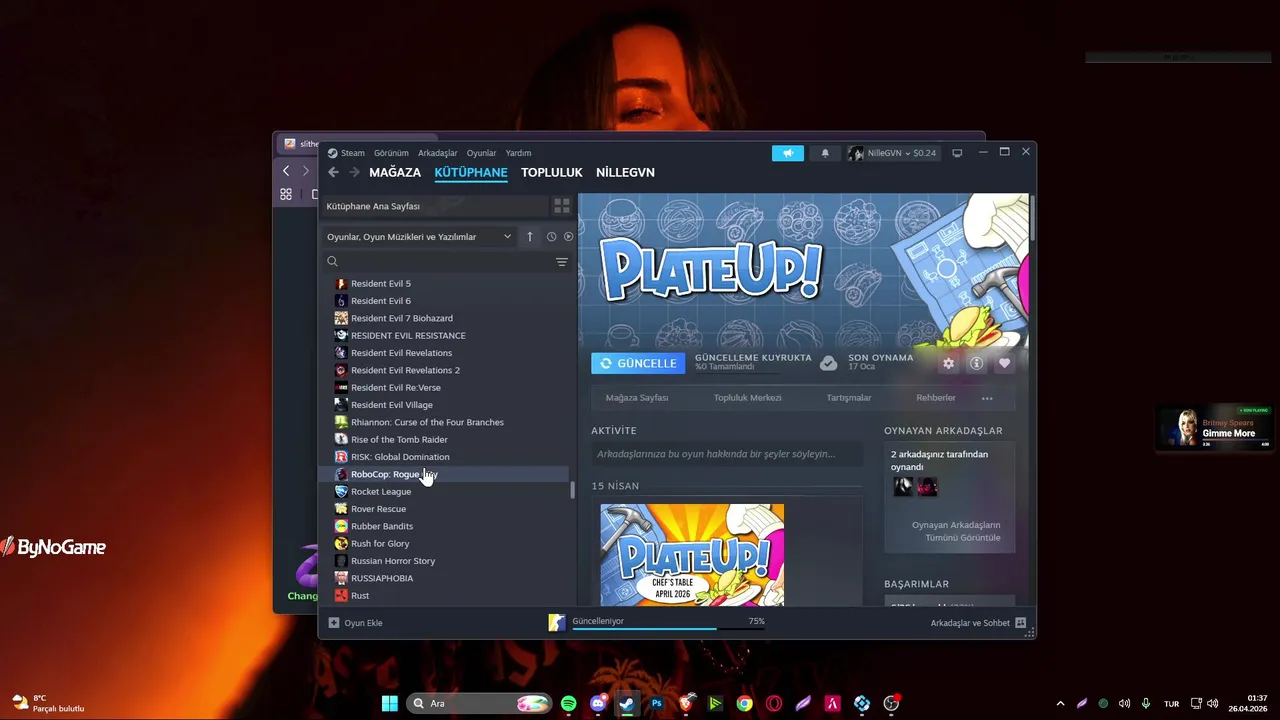
Task: Click Oynayan Arkadaşların Tümünü Görüntüle link
Action: 956,531
